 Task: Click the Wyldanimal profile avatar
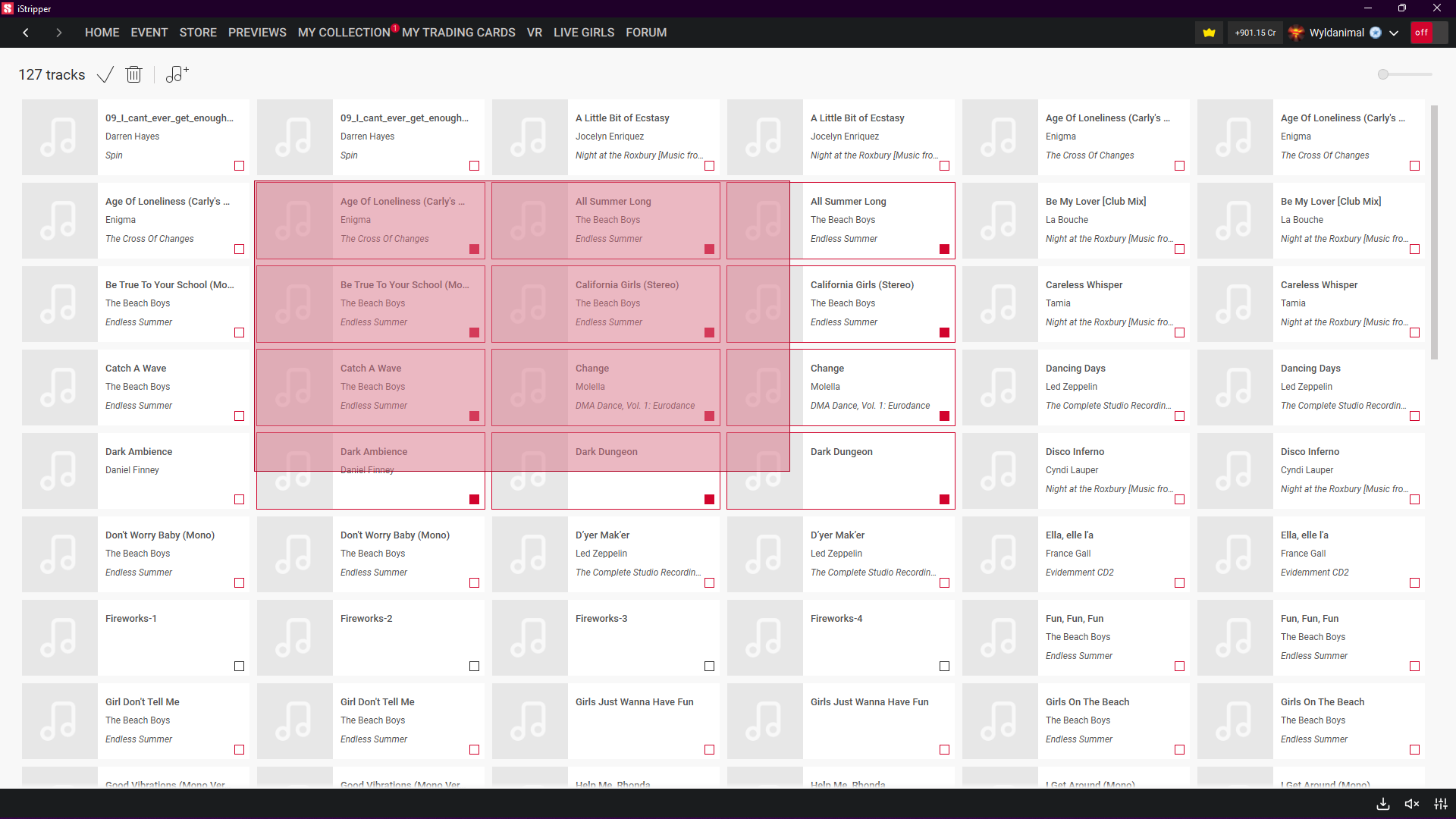[1296, 33]
